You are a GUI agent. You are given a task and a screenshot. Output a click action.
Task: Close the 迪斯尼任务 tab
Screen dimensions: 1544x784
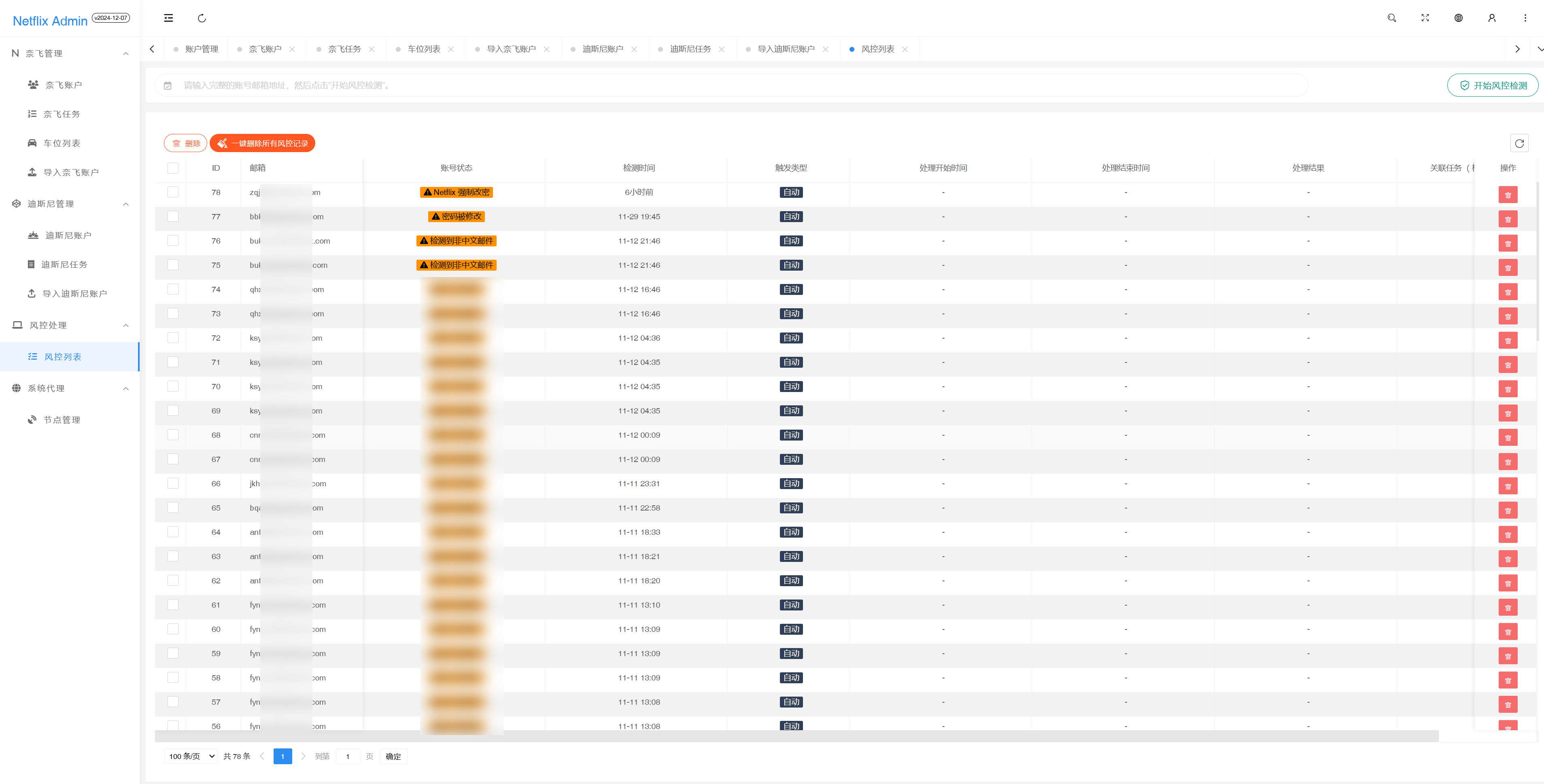(722, 49)
